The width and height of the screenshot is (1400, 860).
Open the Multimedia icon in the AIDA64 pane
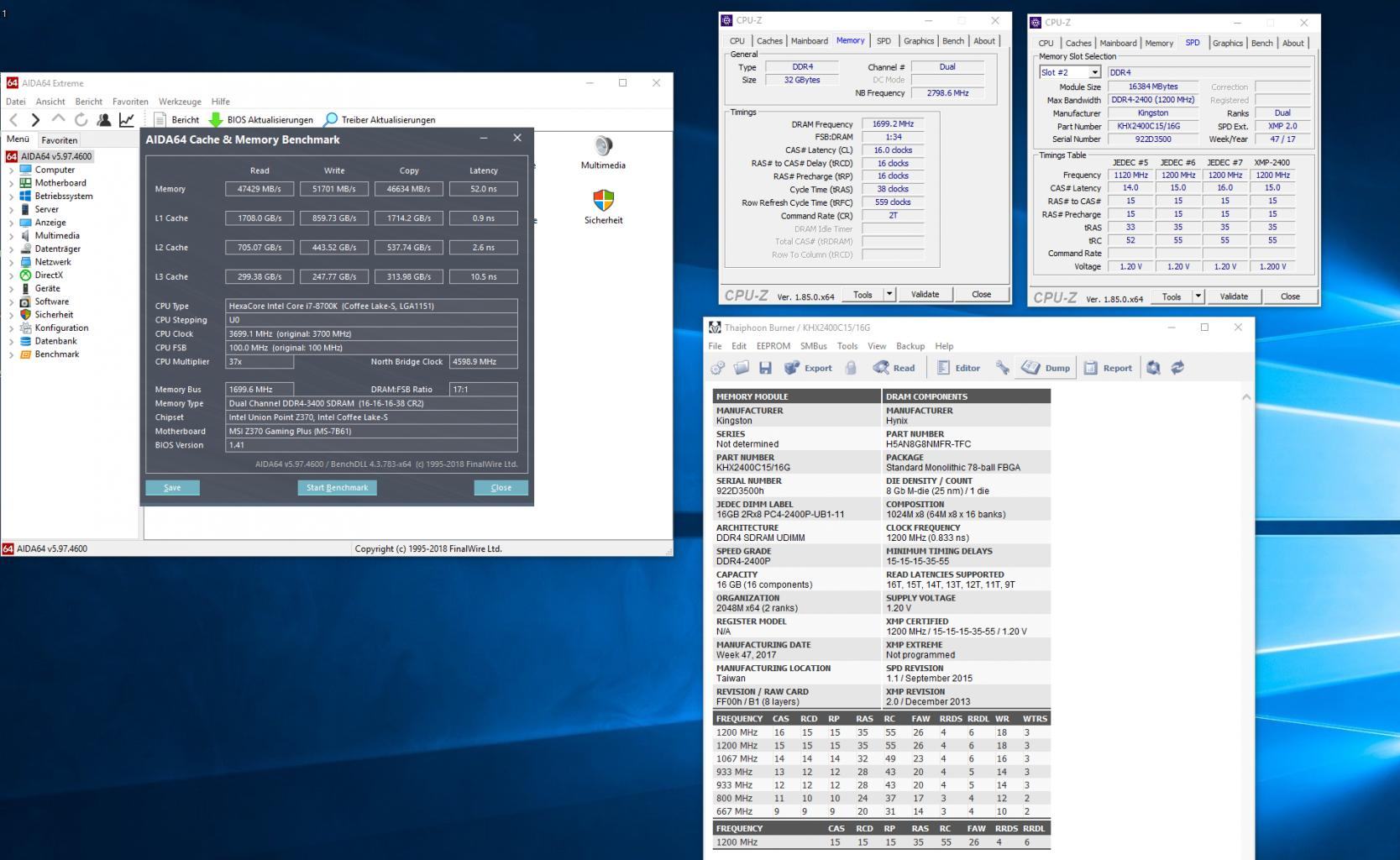(603, 152)
